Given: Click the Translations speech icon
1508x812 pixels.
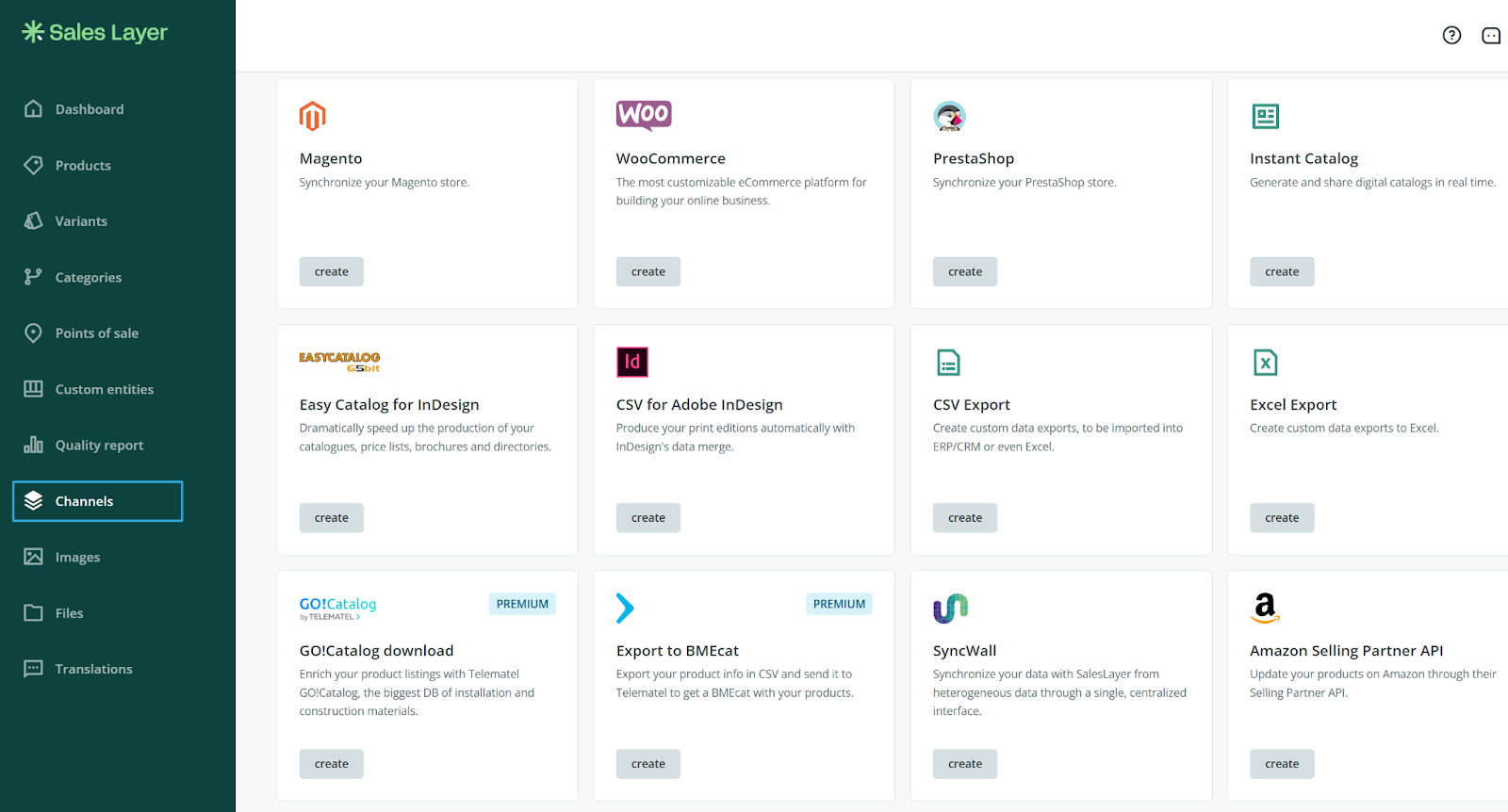Looking at the screenshot, I should 33,669.
